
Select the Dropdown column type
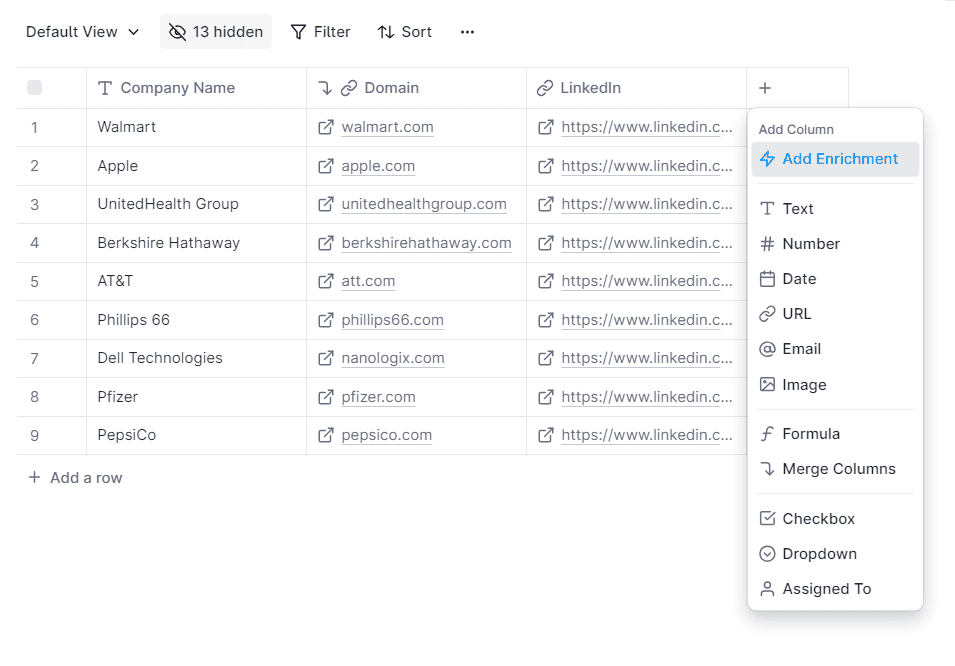(819, 554)
